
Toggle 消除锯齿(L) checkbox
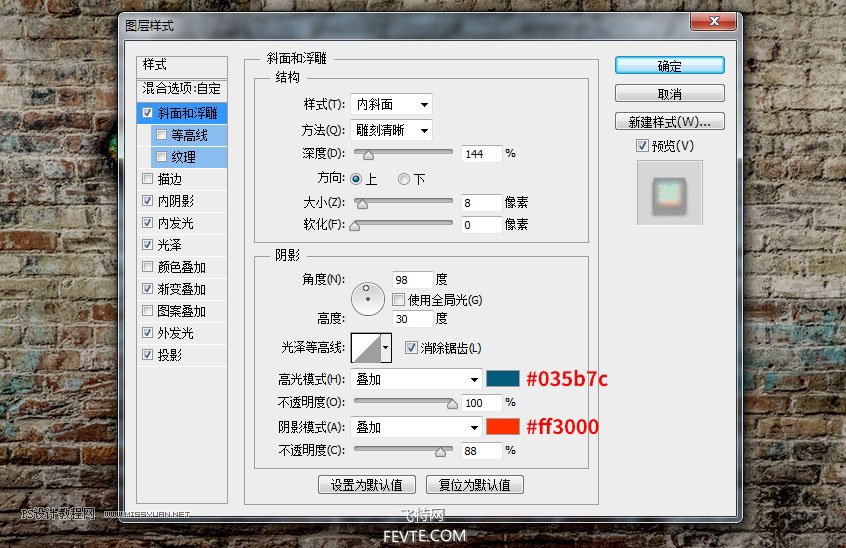tap(411, 348)
